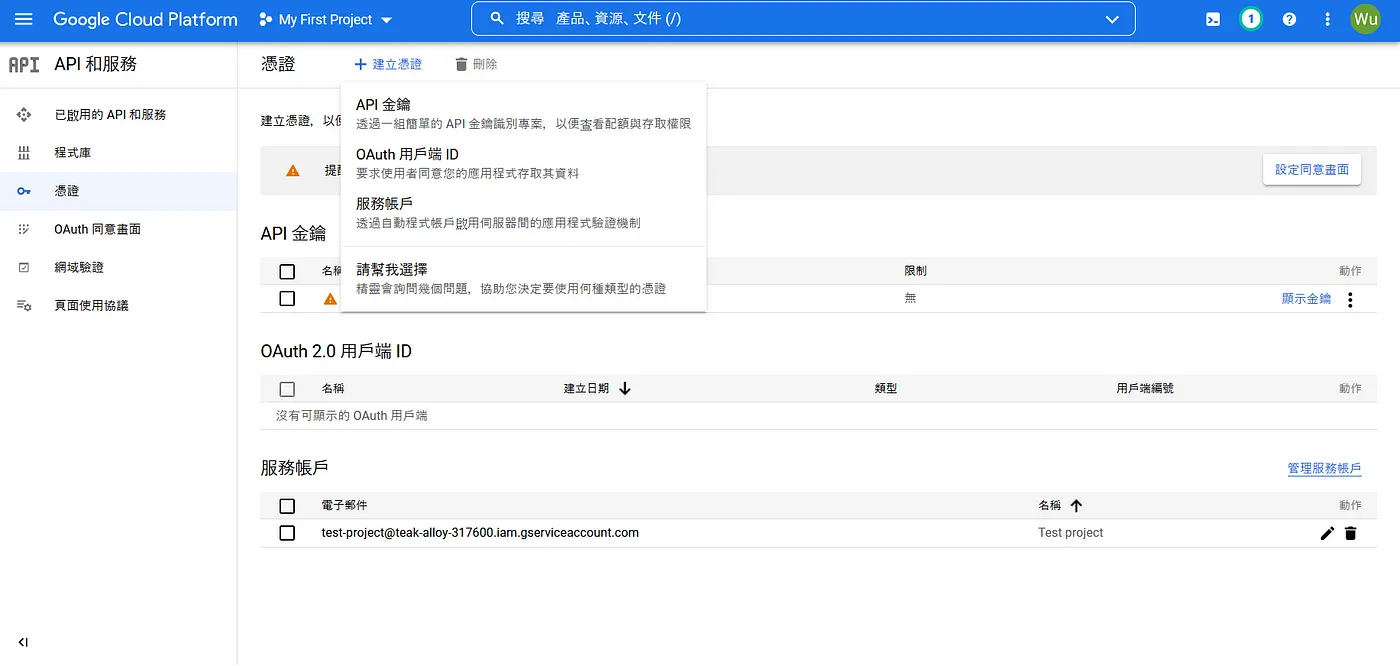Go to 已啟用的 API 和服務 in sidebar
1400x665 pixels.
click(x=118, y=115)
